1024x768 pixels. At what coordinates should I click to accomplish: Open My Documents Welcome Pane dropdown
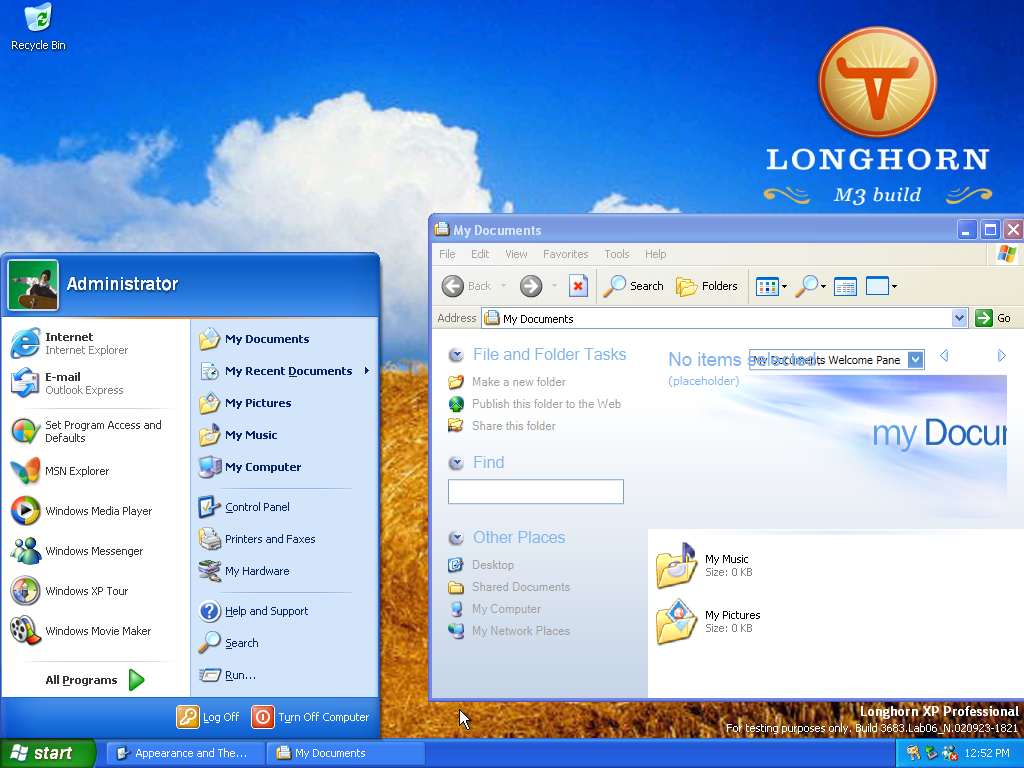point(916,360)
